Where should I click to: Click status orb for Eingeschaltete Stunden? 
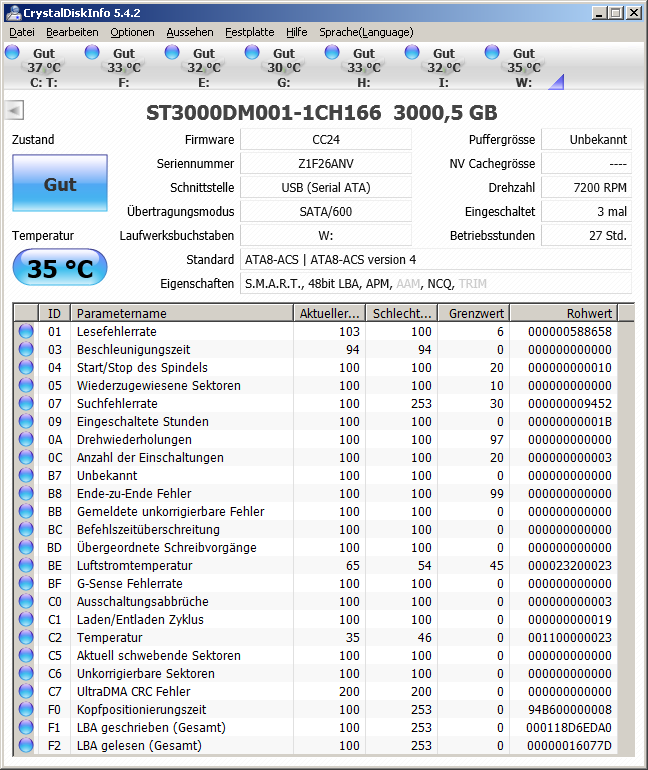(26, 421)
